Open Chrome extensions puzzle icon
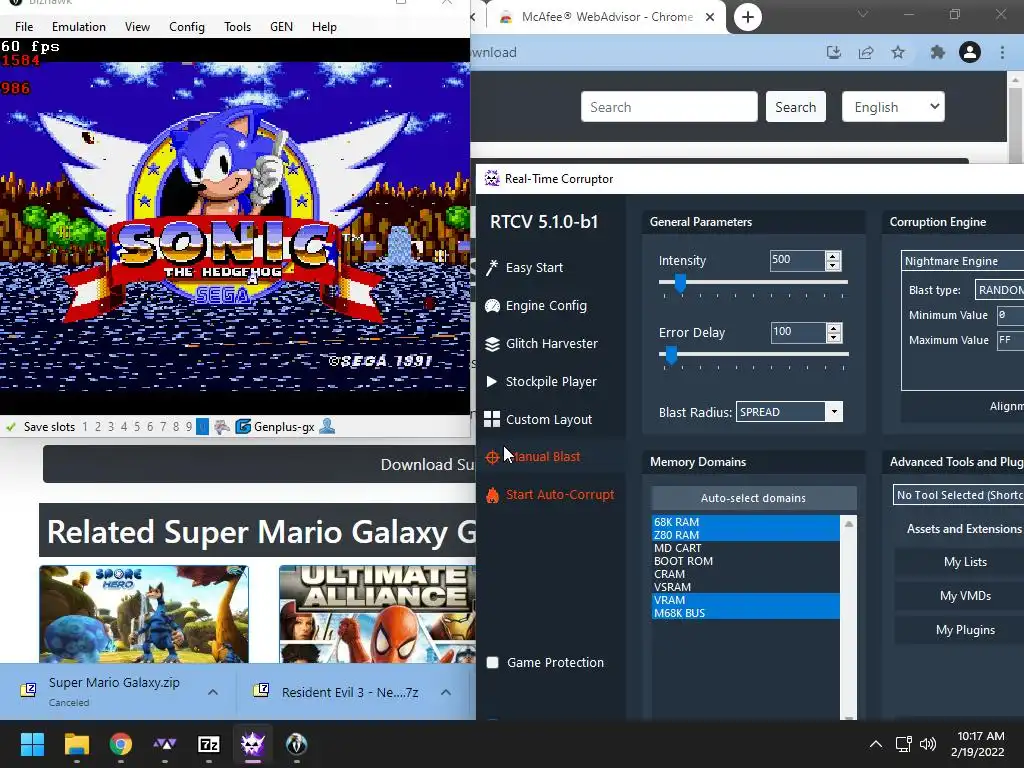1024x768 pixels. tap(938, 52)
